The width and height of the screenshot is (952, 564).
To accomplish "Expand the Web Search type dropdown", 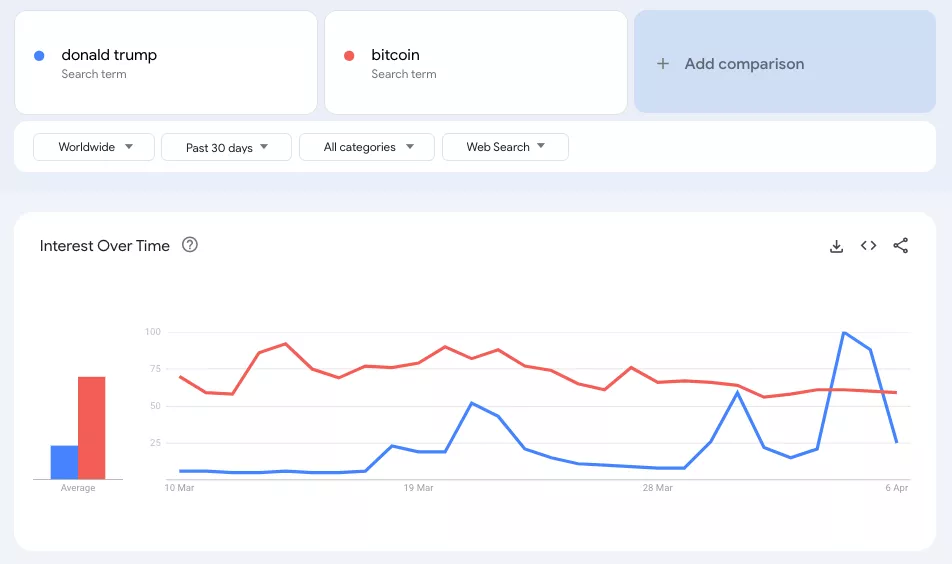I will pos(505,147).
